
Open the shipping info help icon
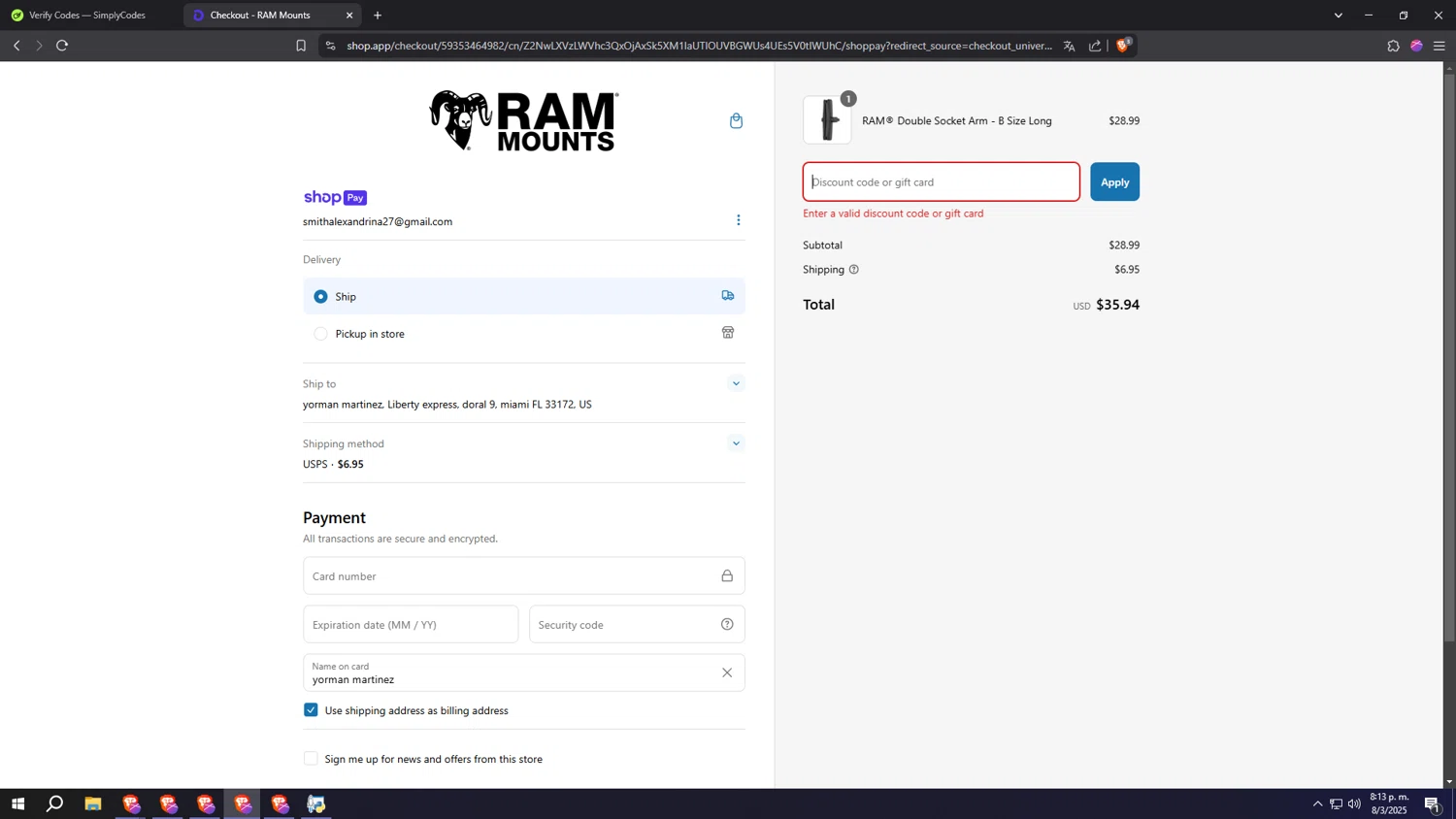pyautogui.click(x=853, y=270)
